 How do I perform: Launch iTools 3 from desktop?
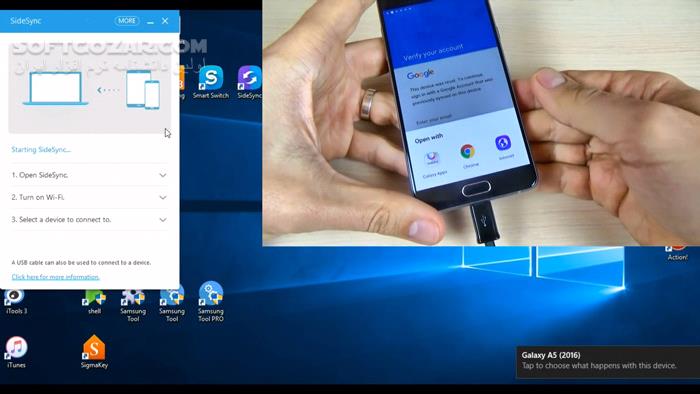tap(16, 302)
